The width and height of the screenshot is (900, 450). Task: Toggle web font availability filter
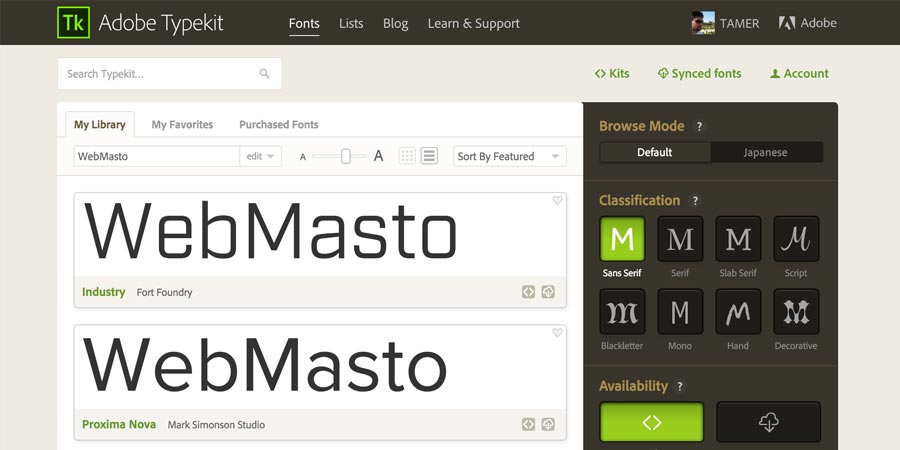pos(651,422)
